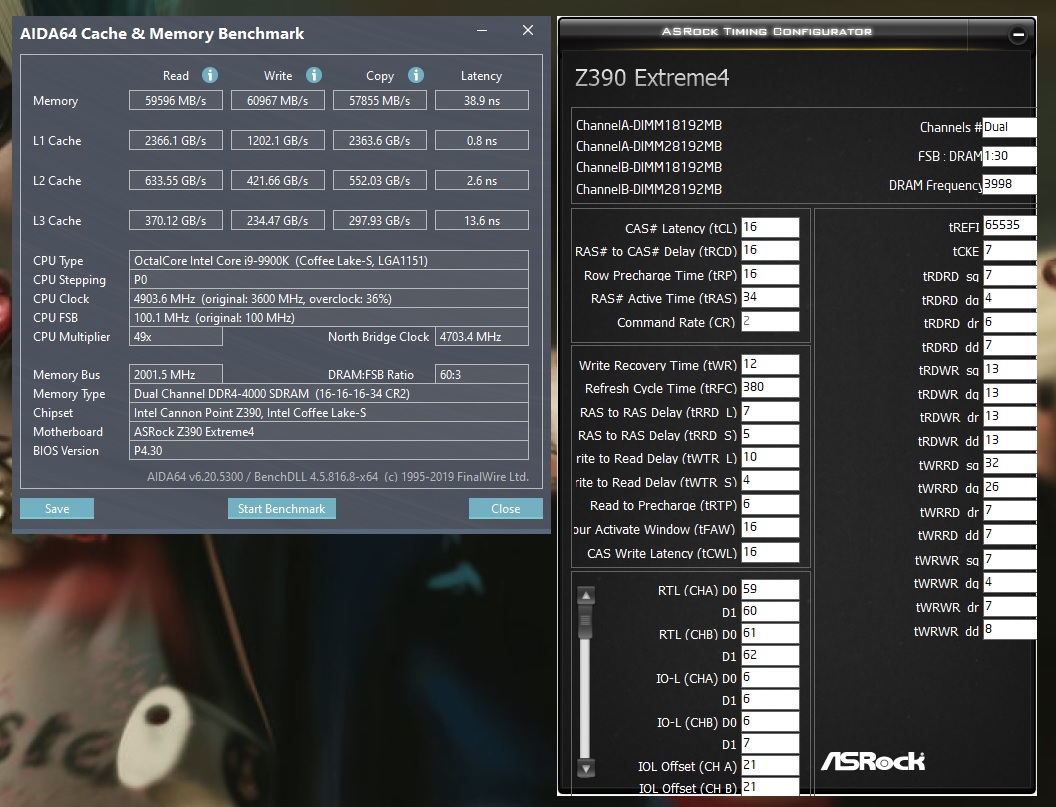Click the CAS Write Latency (tCWL) field
1056x807 pixels.
point(770,552)
